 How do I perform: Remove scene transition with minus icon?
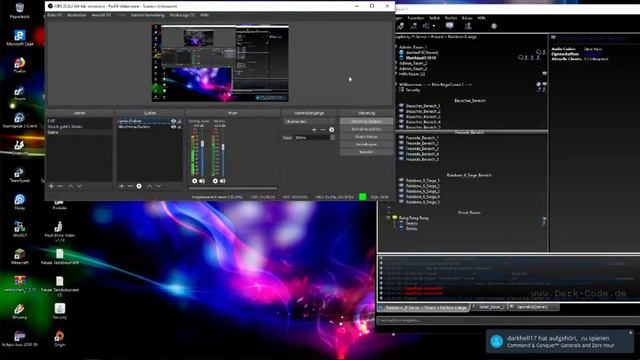[323, 130]
